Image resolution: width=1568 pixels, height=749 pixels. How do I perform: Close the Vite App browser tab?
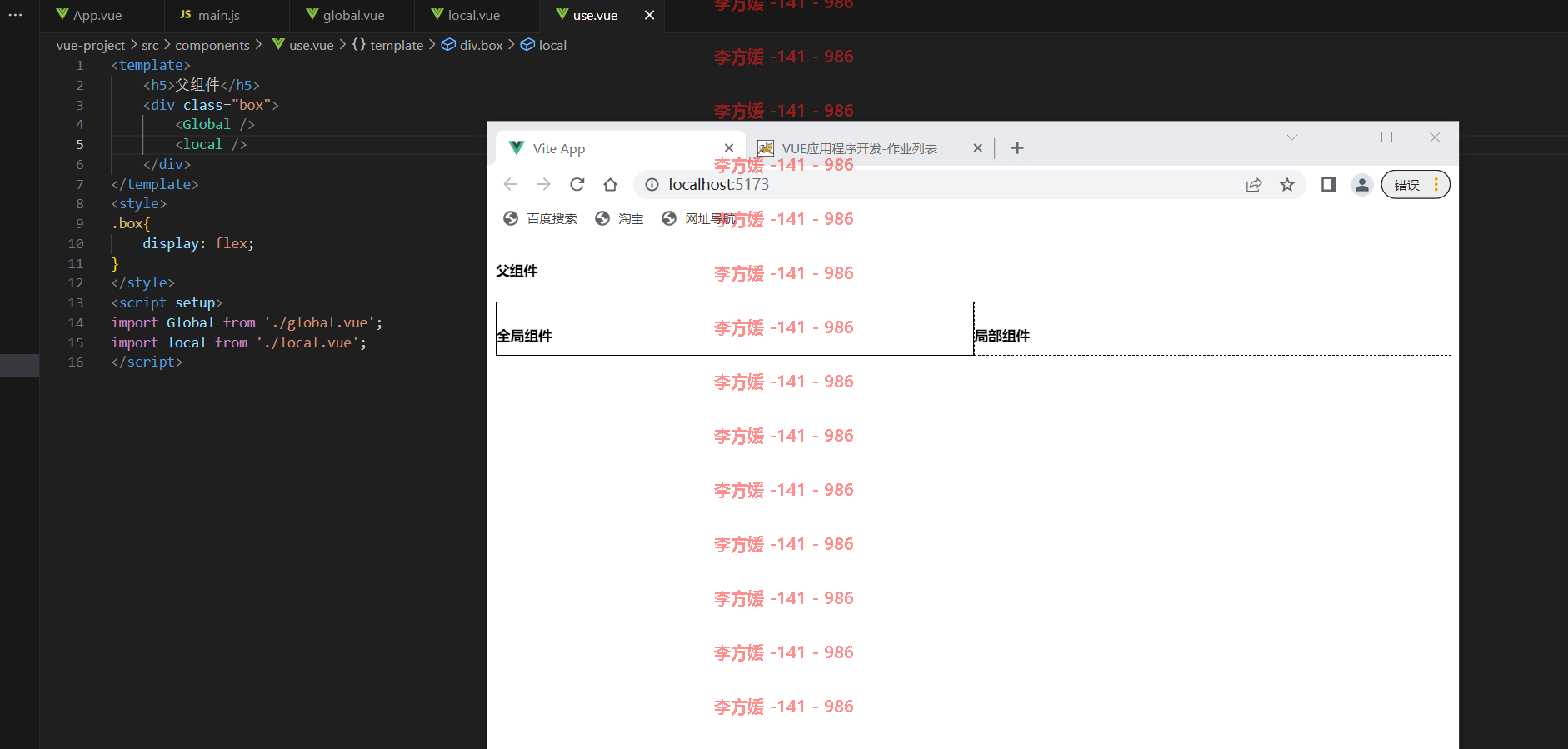click(729, 148)
